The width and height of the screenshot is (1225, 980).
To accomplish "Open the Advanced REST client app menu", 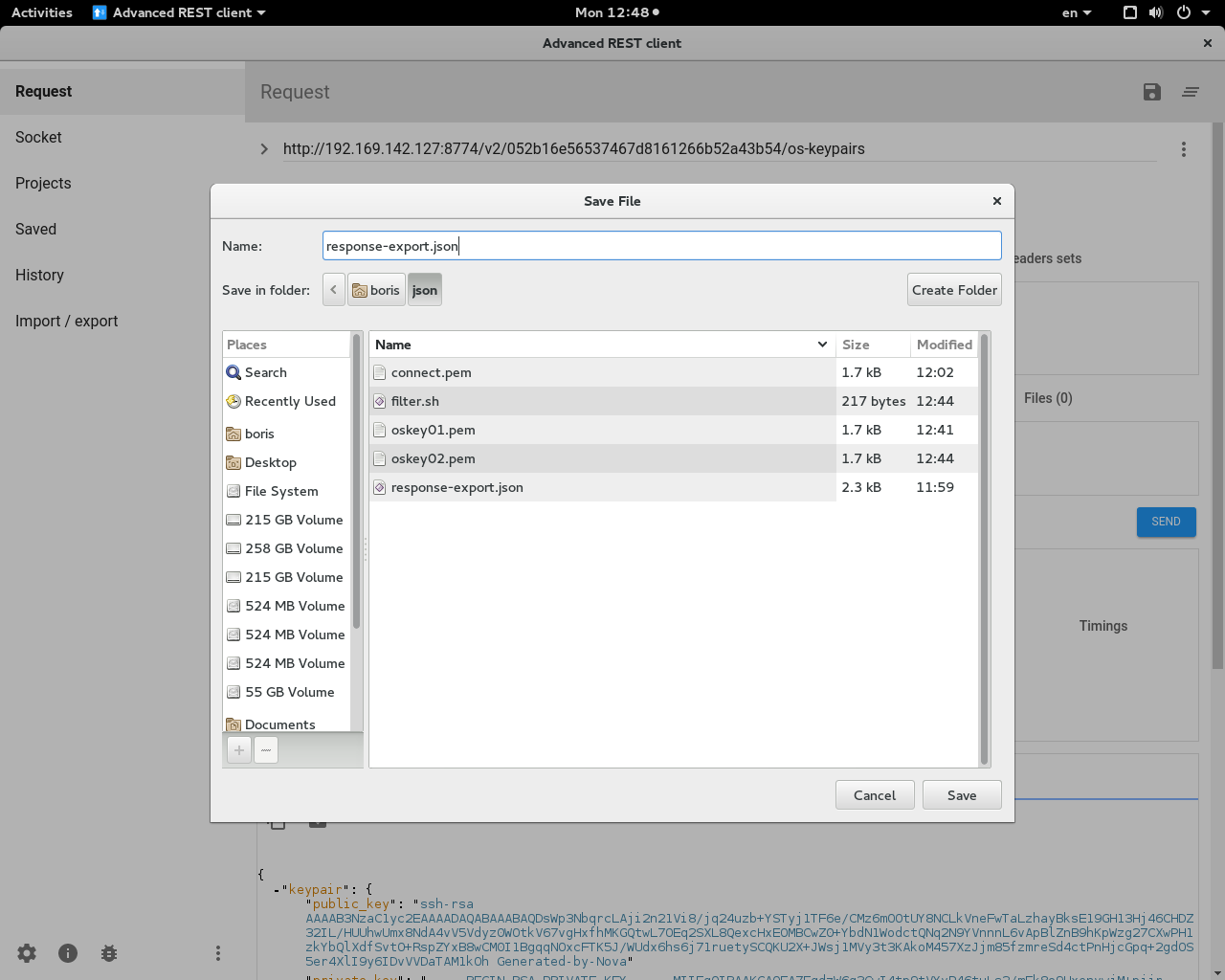I will click(x=179, y=12).
